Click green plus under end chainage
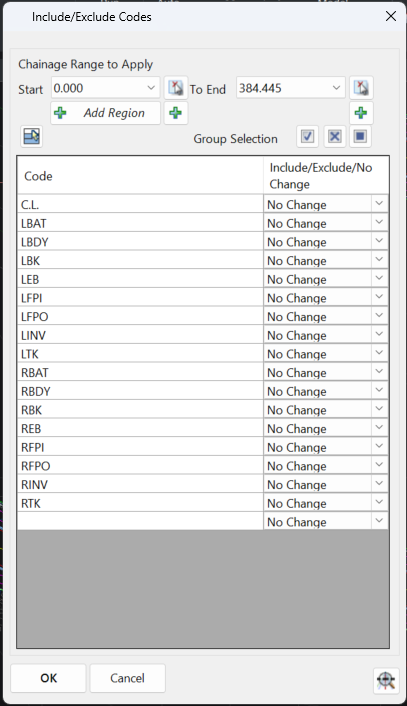 pos(361,113)
